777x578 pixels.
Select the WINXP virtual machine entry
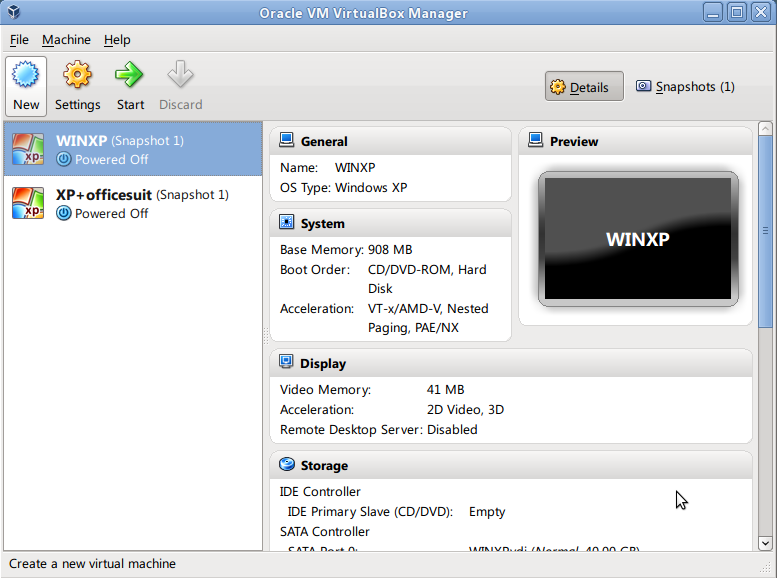click(x=133, y=149)
